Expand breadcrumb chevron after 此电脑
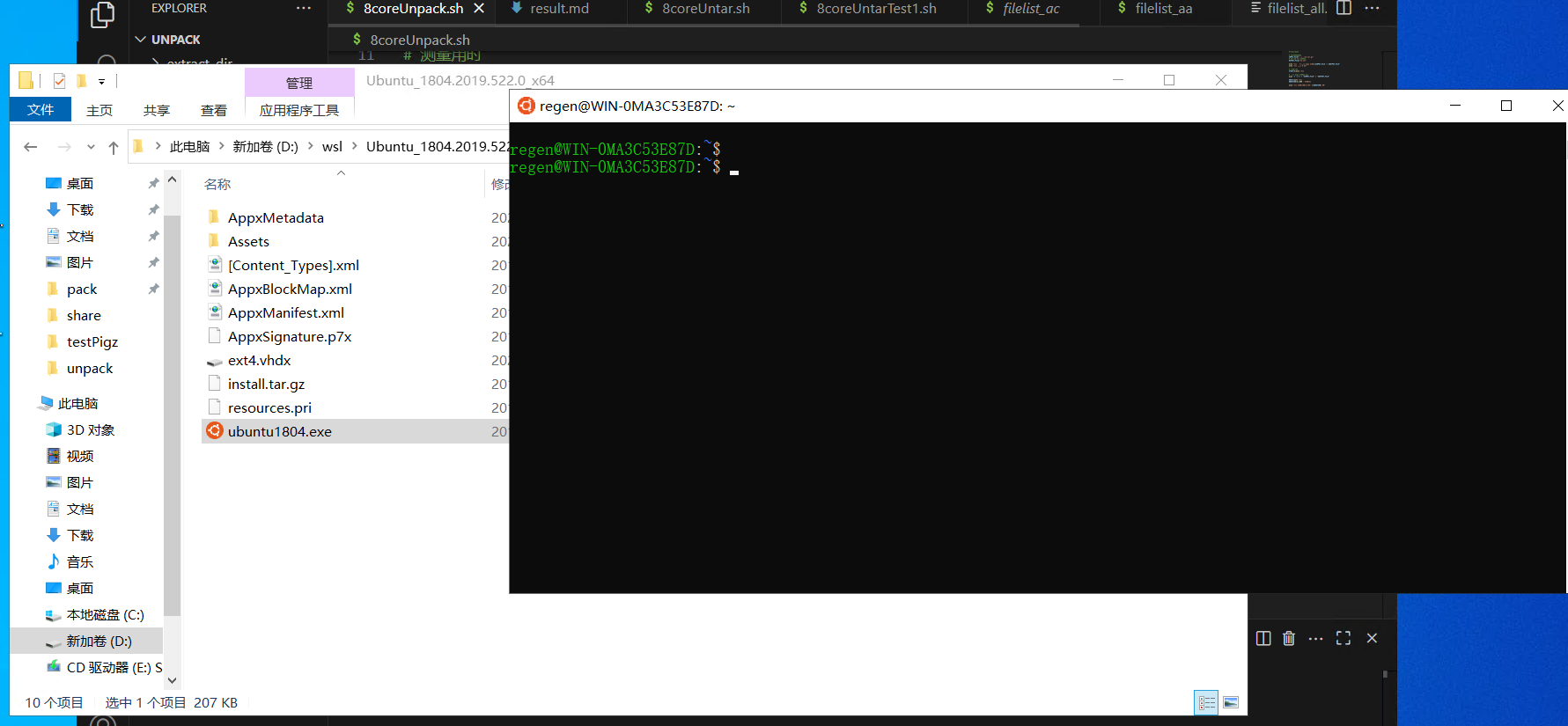Screen dimensions: 1568x726 pos(221,146)
